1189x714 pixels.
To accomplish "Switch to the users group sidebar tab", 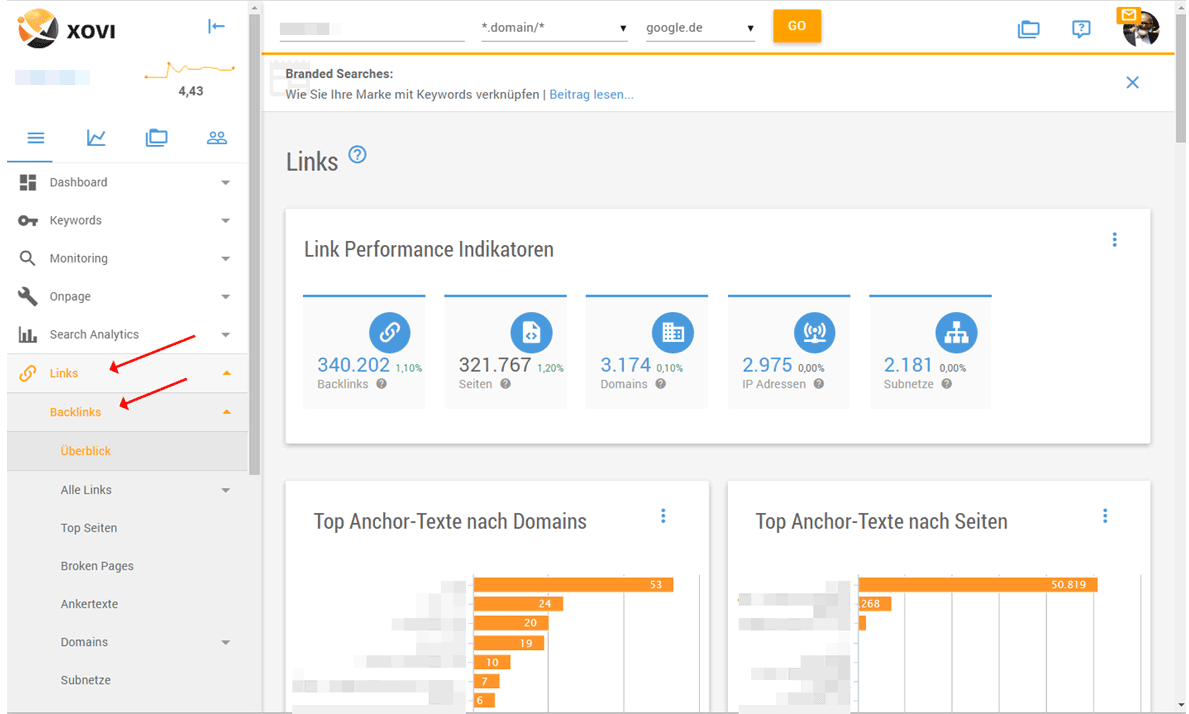I will (x=217, y=138).
